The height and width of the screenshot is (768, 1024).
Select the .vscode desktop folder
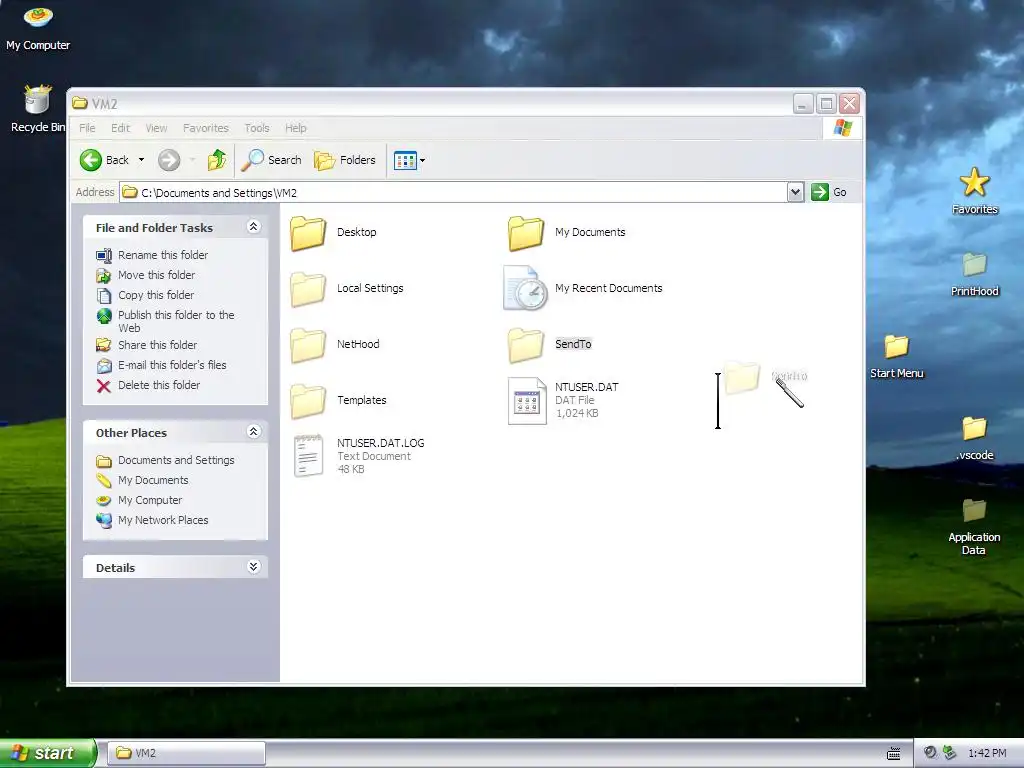[x=974, y=428]
